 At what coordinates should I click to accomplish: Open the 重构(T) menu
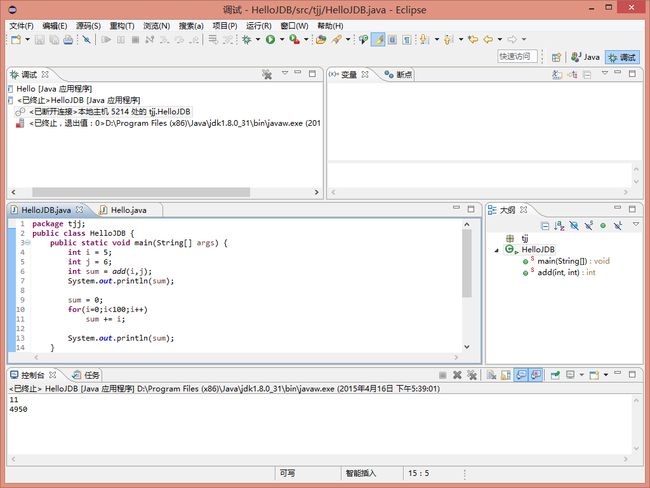coord(122,26)
